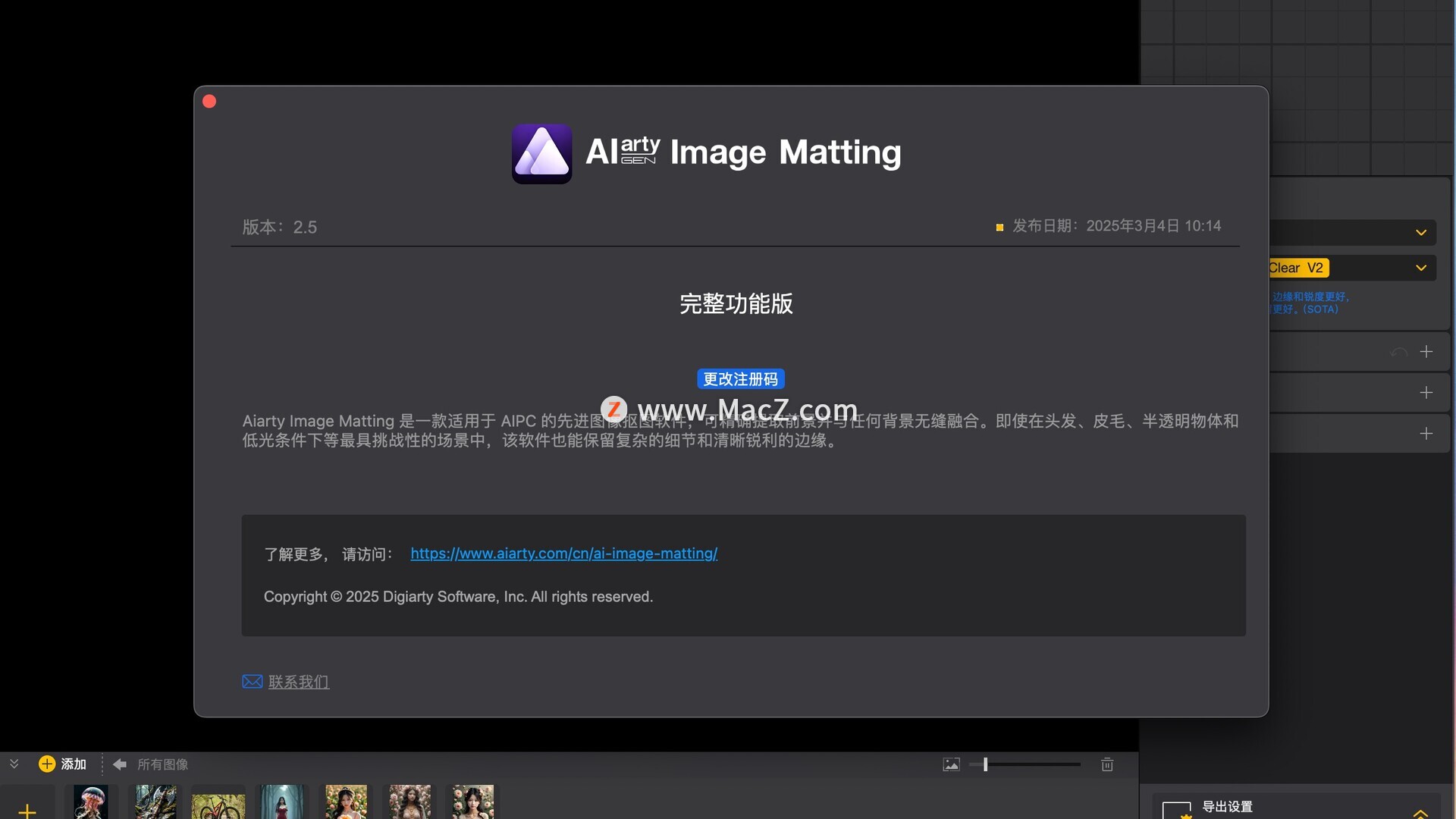Viewport: 1456px width, 819px height.
Task: Collapse the thumbnail strip with double chevron
Action: [14, 764]
